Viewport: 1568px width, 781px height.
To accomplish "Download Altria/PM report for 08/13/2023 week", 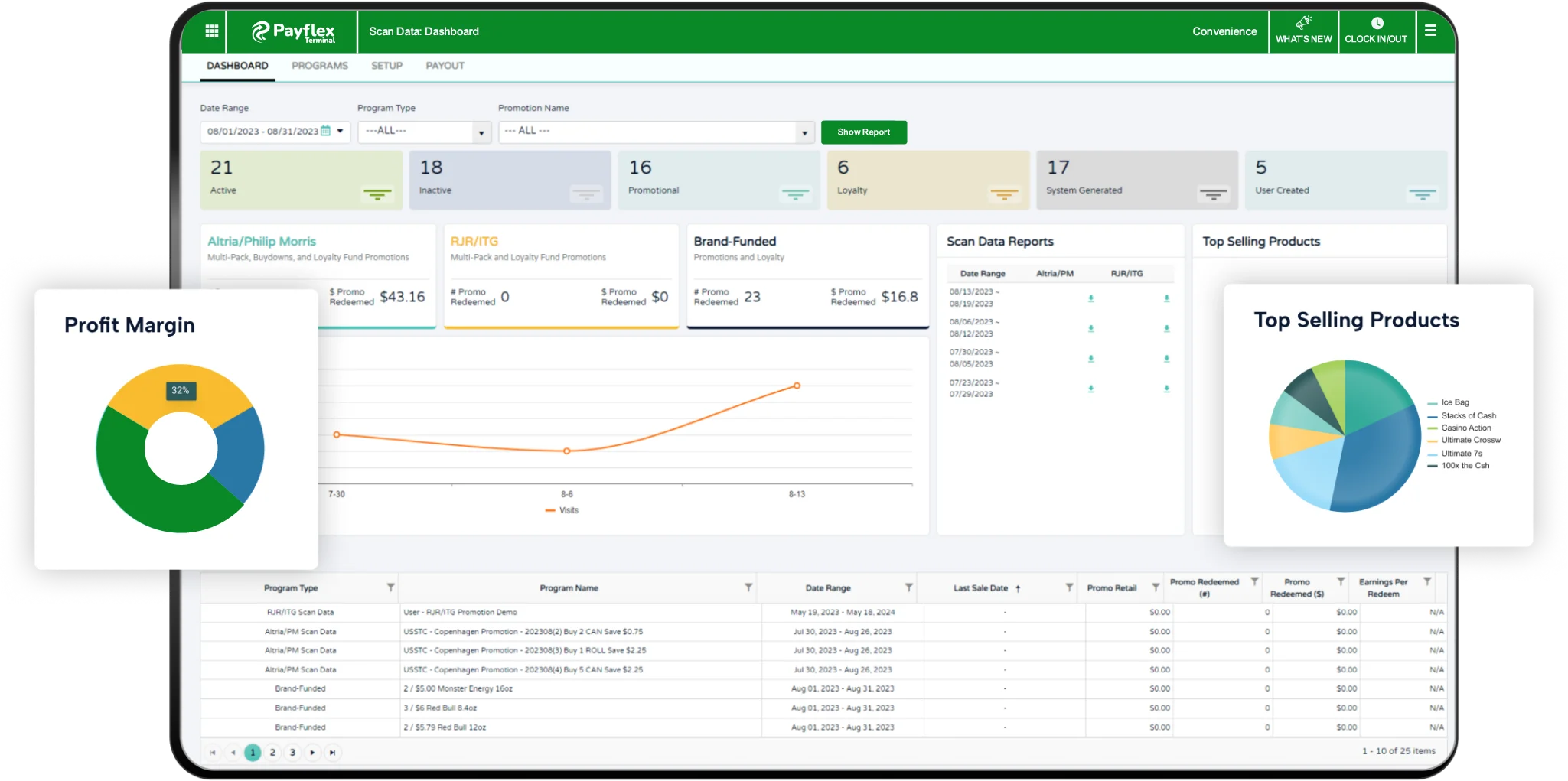I will (x=1091, y=298).
